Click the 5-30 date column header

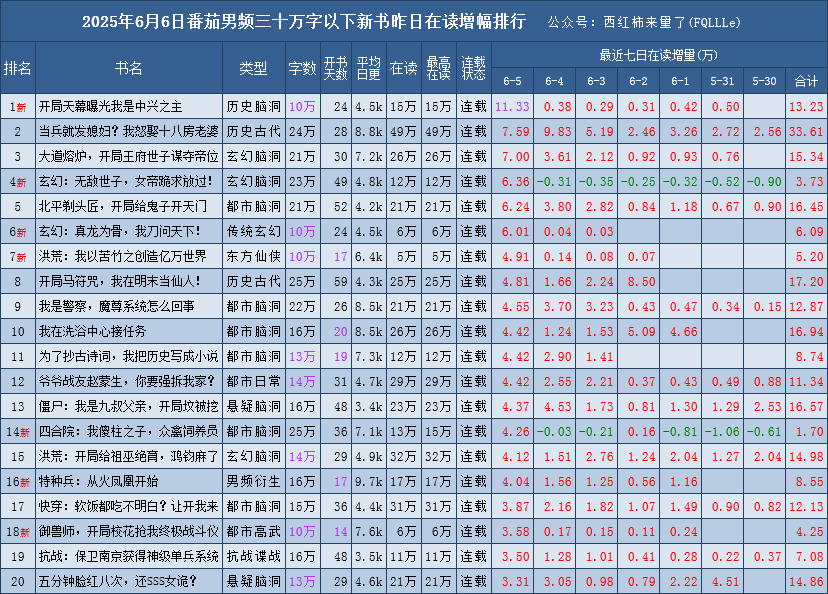click(764, 81)
